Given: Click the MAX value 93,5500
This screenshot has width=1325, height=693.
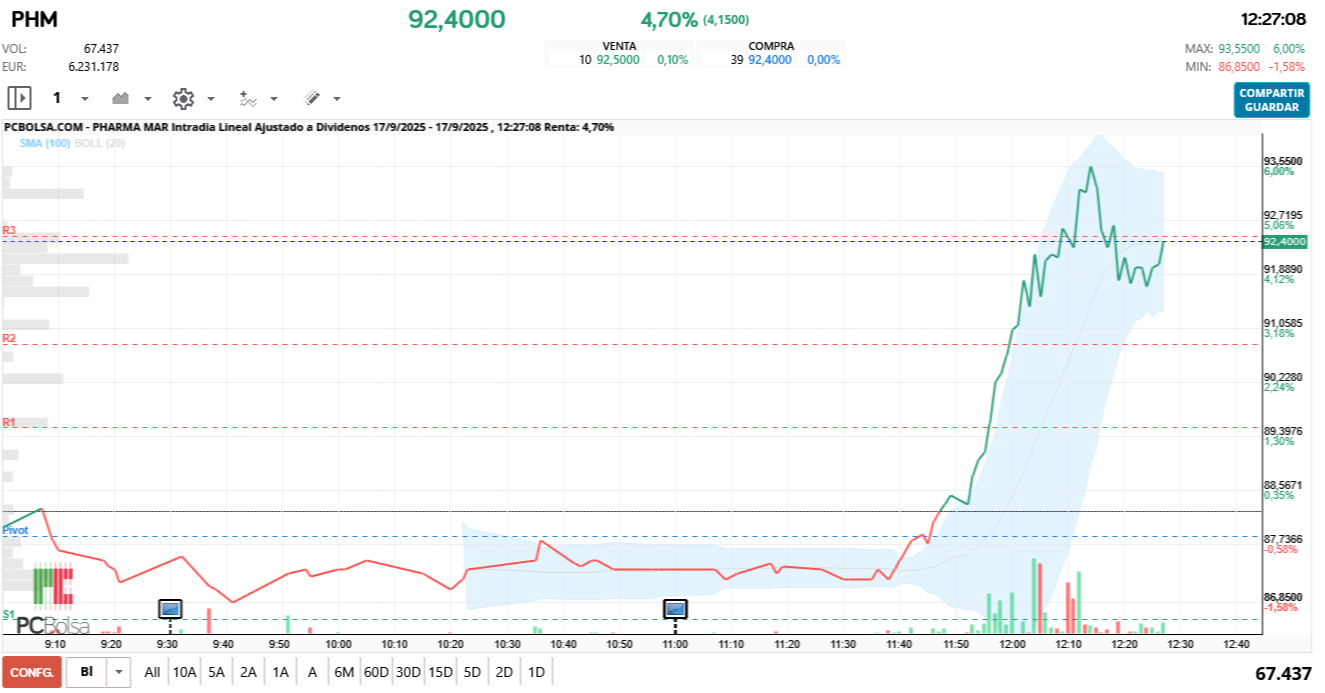Looking at the screenshot, I should point(1241,48).
